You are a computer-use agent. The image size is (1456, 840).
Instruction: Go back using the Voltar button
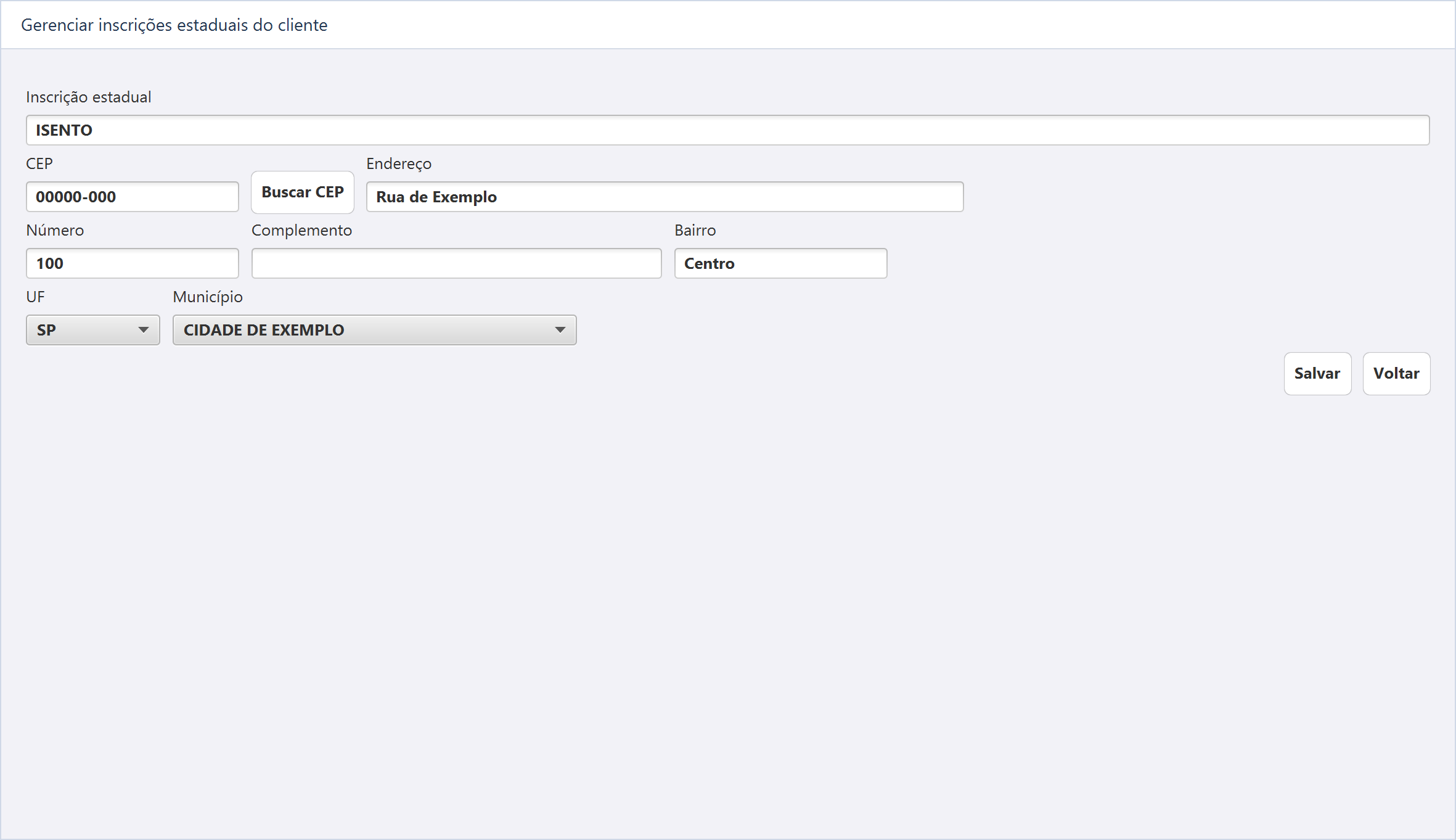[x=1396, y=374]
